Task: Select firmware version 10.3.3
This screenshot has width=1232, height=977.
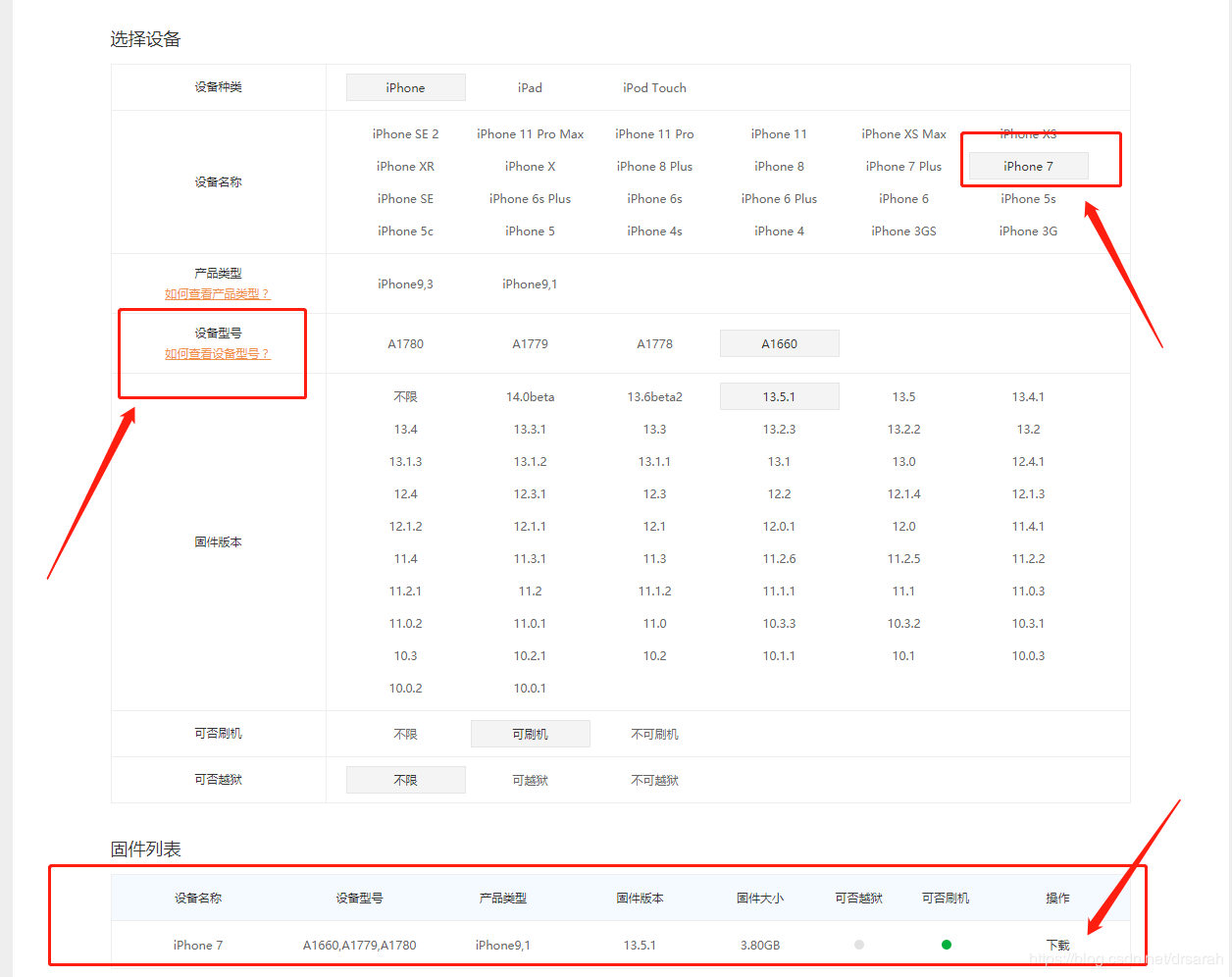Action: [779, 624]
